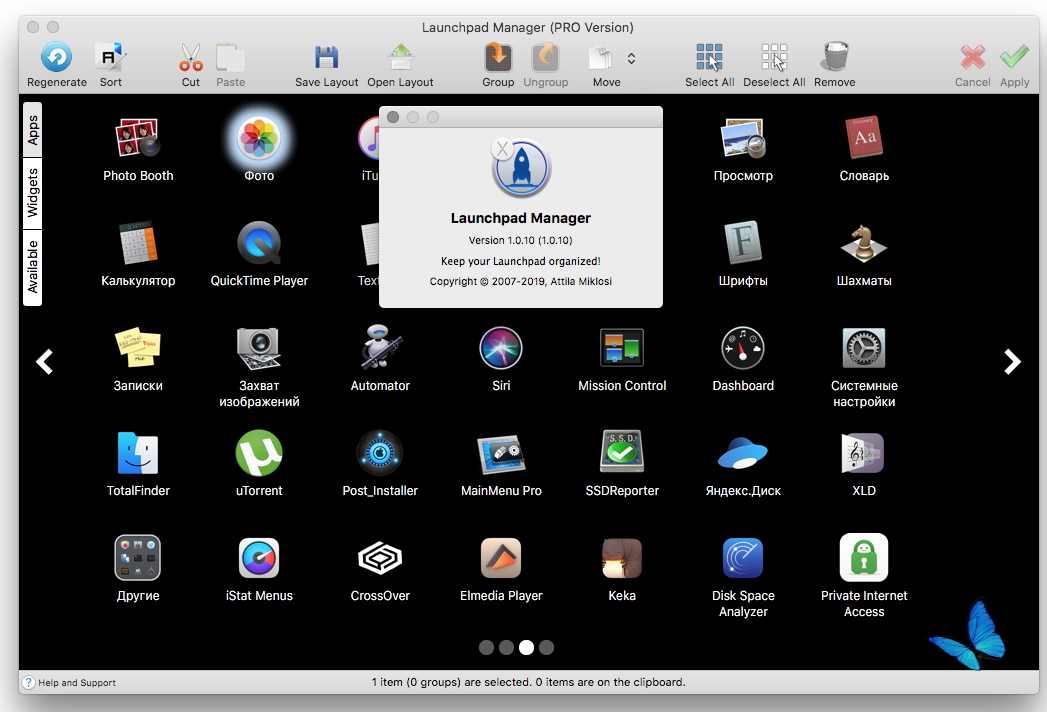Select the TotalFinder app icon
The image size is (1047, 712).
(x=138, y=453)
